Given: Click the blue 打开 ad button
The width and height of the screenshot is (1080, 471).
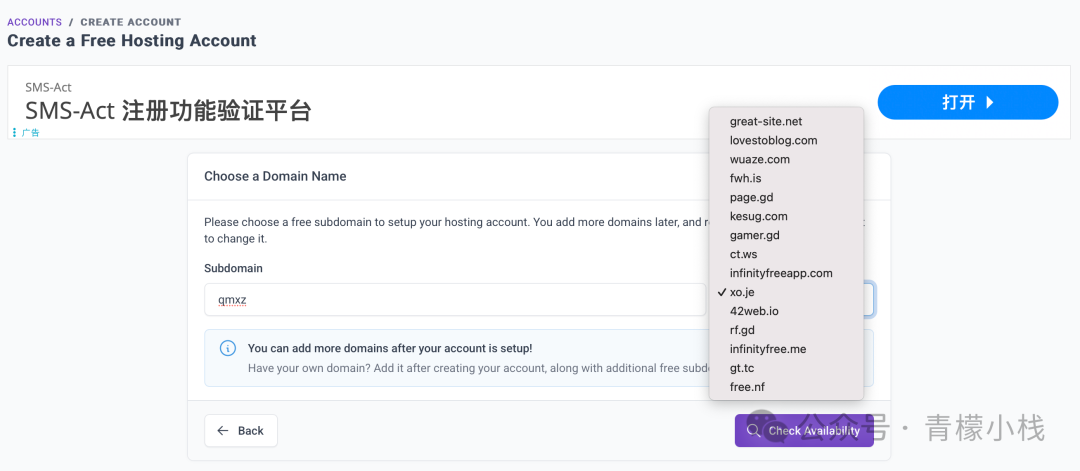Looking at the screenshot, I should [967, 102].
